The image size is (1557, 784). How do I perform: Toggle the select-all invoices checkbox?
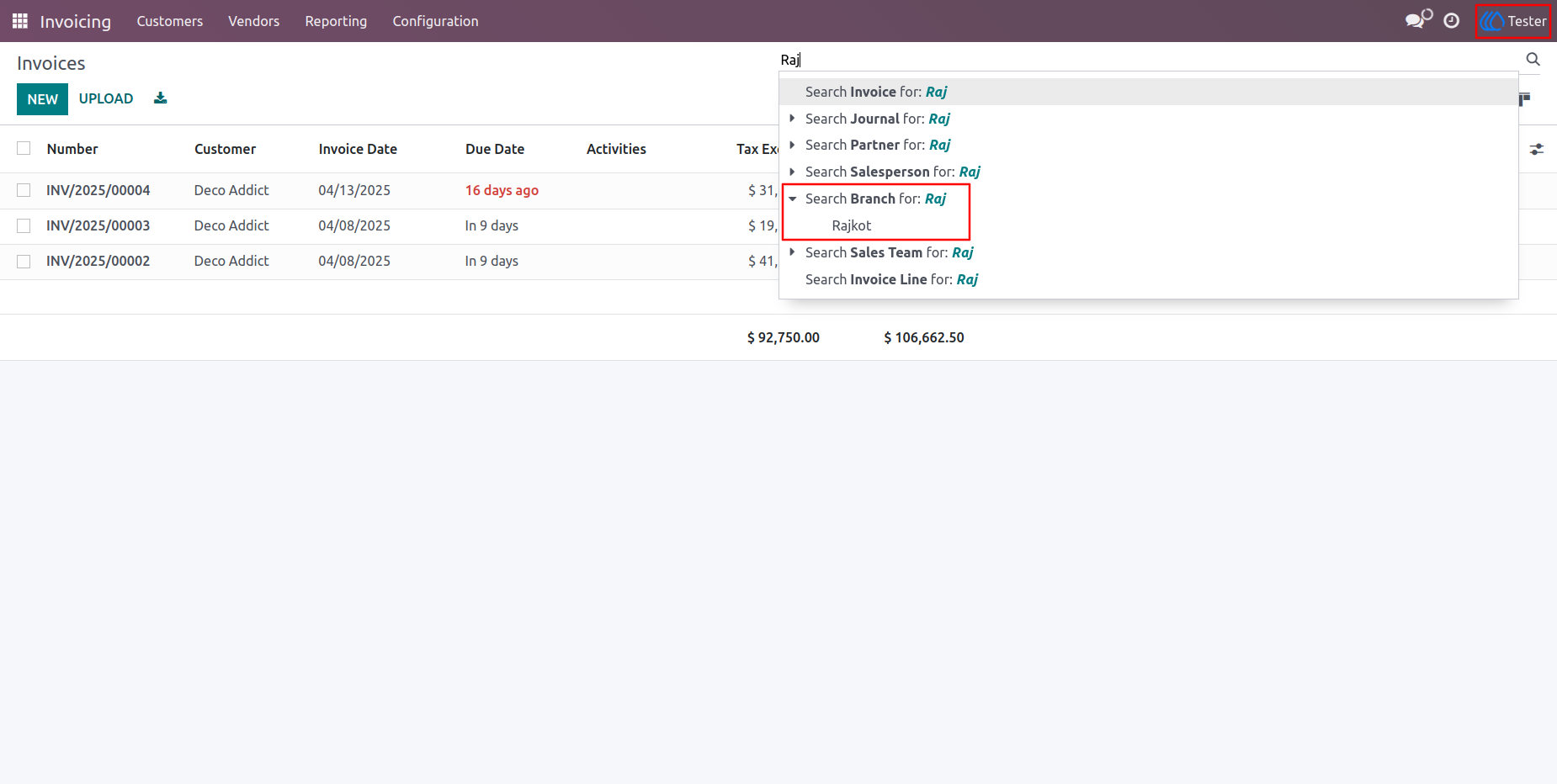coord(24,148)
